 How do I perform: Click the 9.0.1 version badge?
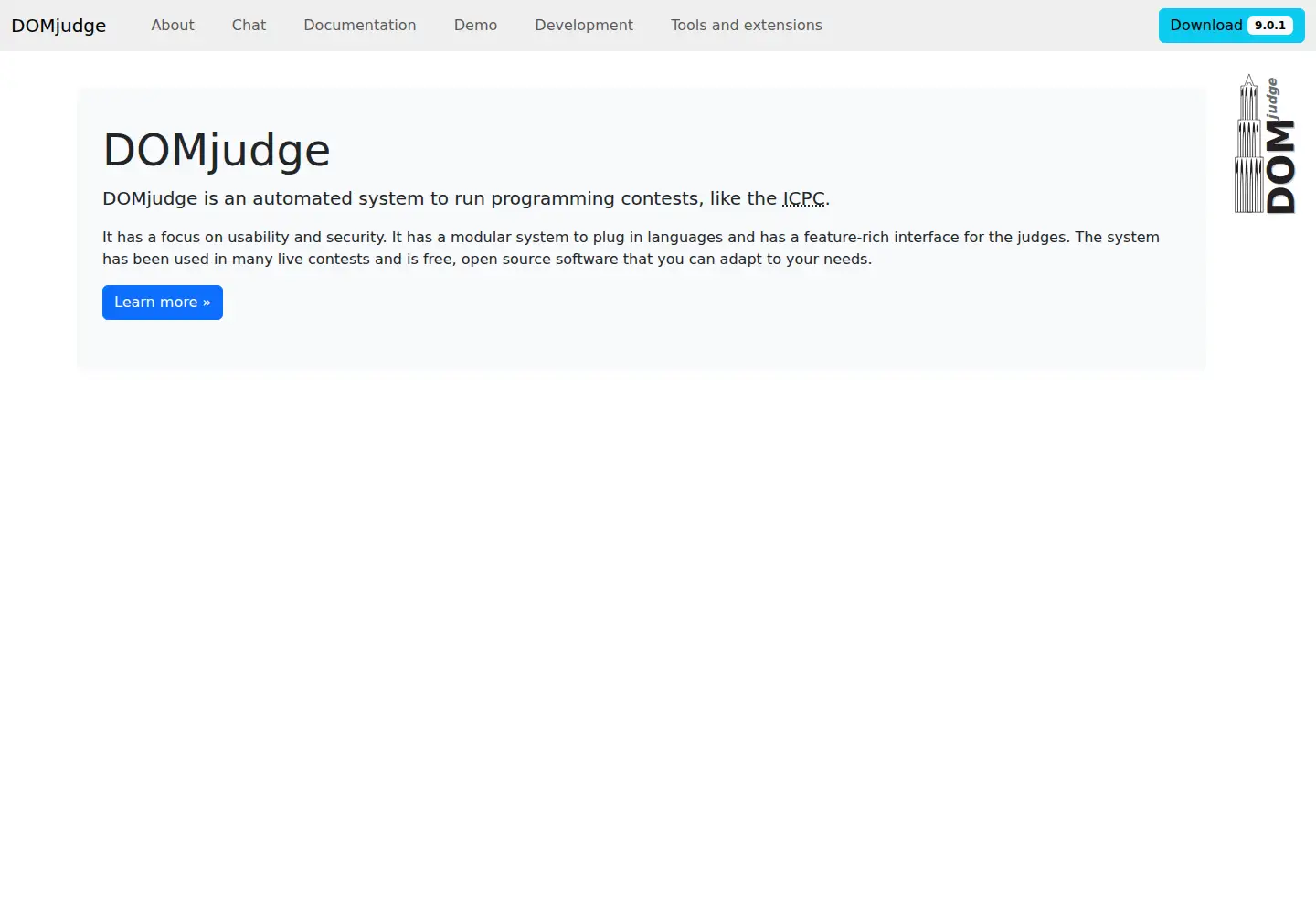click(x=1270, y=26)
